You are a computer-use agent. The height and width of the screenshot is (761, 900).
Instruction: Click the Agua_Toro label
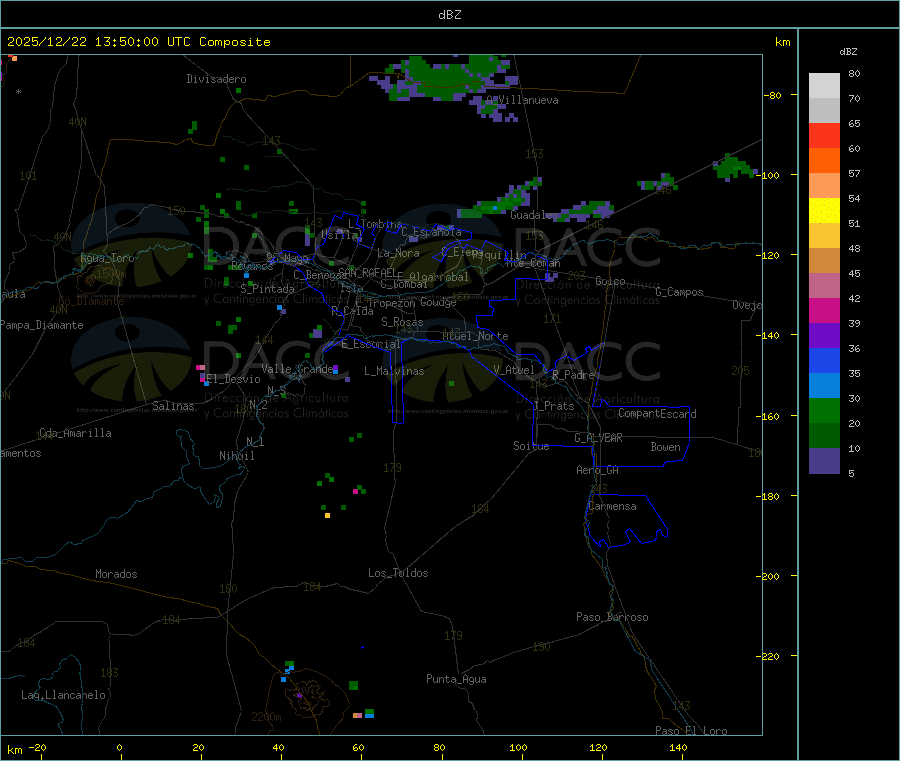107,258
